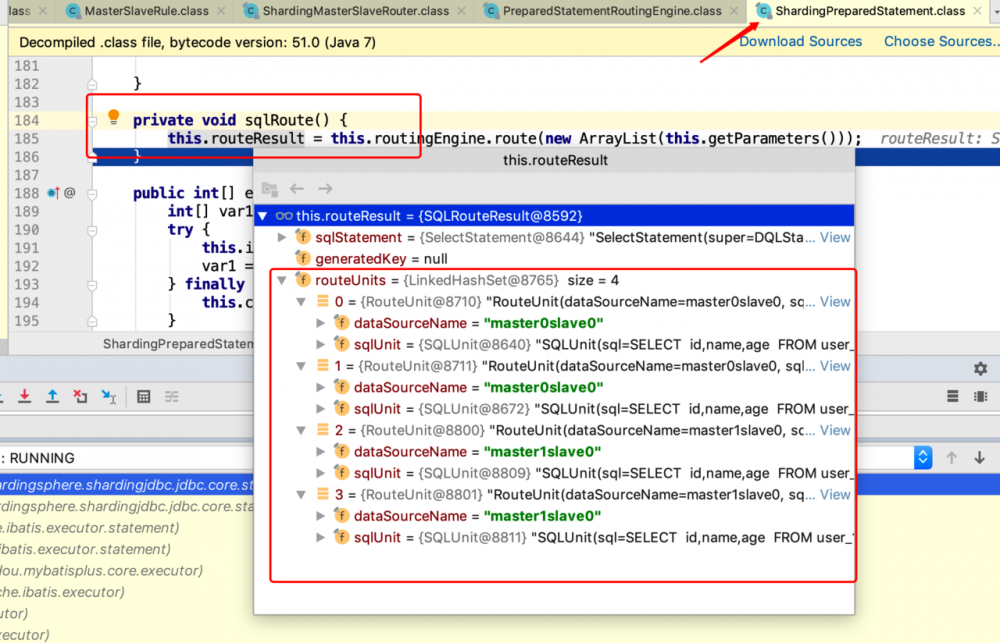This screenshot has height=643, width=1000.
Task: Click View link for sqlStatement value
Action: tap(835, 237)
